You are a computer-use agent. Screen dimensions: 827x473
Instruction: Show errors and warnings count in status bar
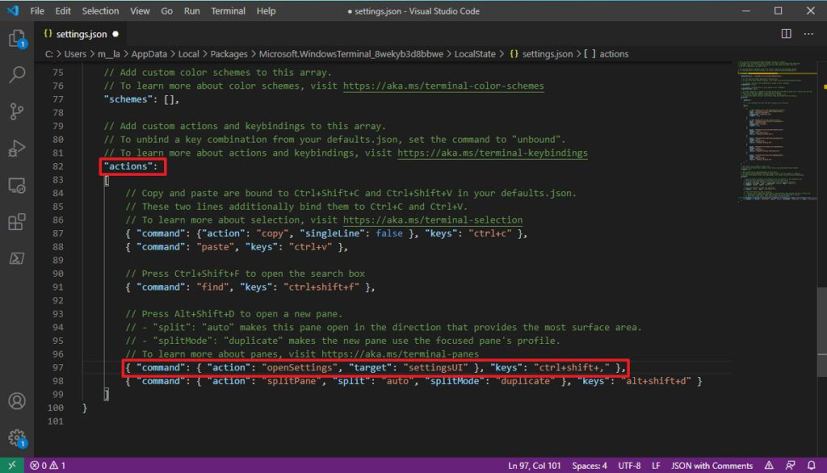click(47, 465)
